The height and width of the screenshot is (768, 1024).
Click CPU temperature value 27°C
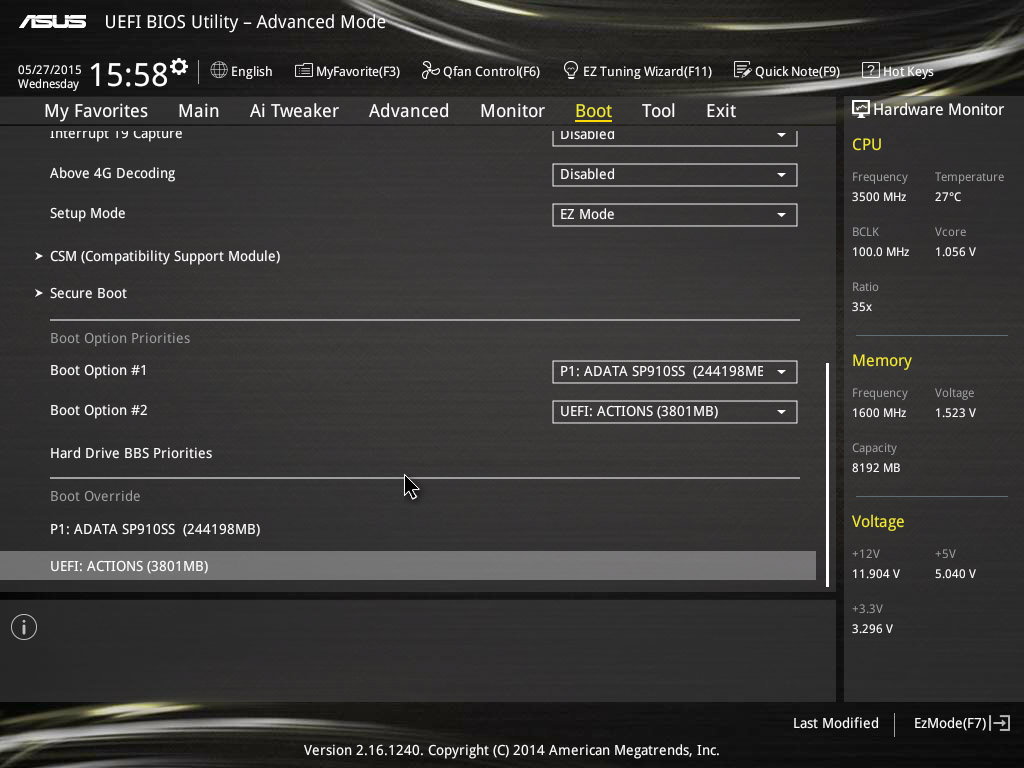(948, 197)
